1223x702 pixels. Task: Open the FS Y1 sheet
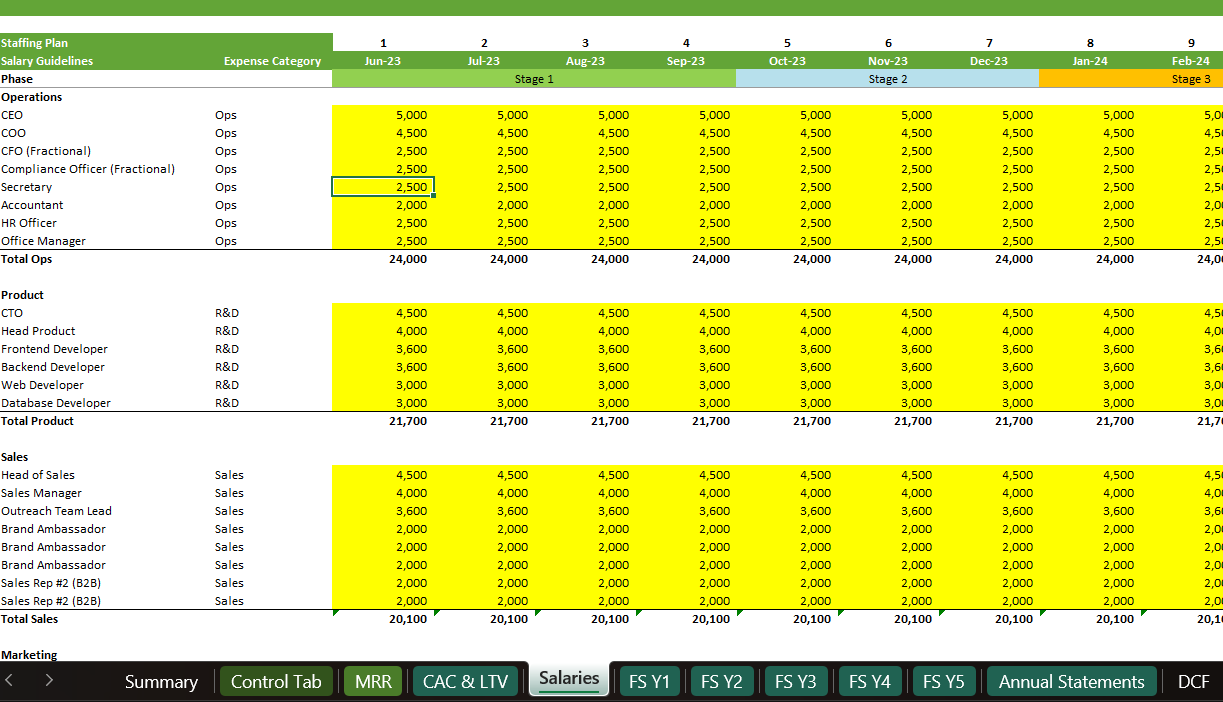pos(649,681)
